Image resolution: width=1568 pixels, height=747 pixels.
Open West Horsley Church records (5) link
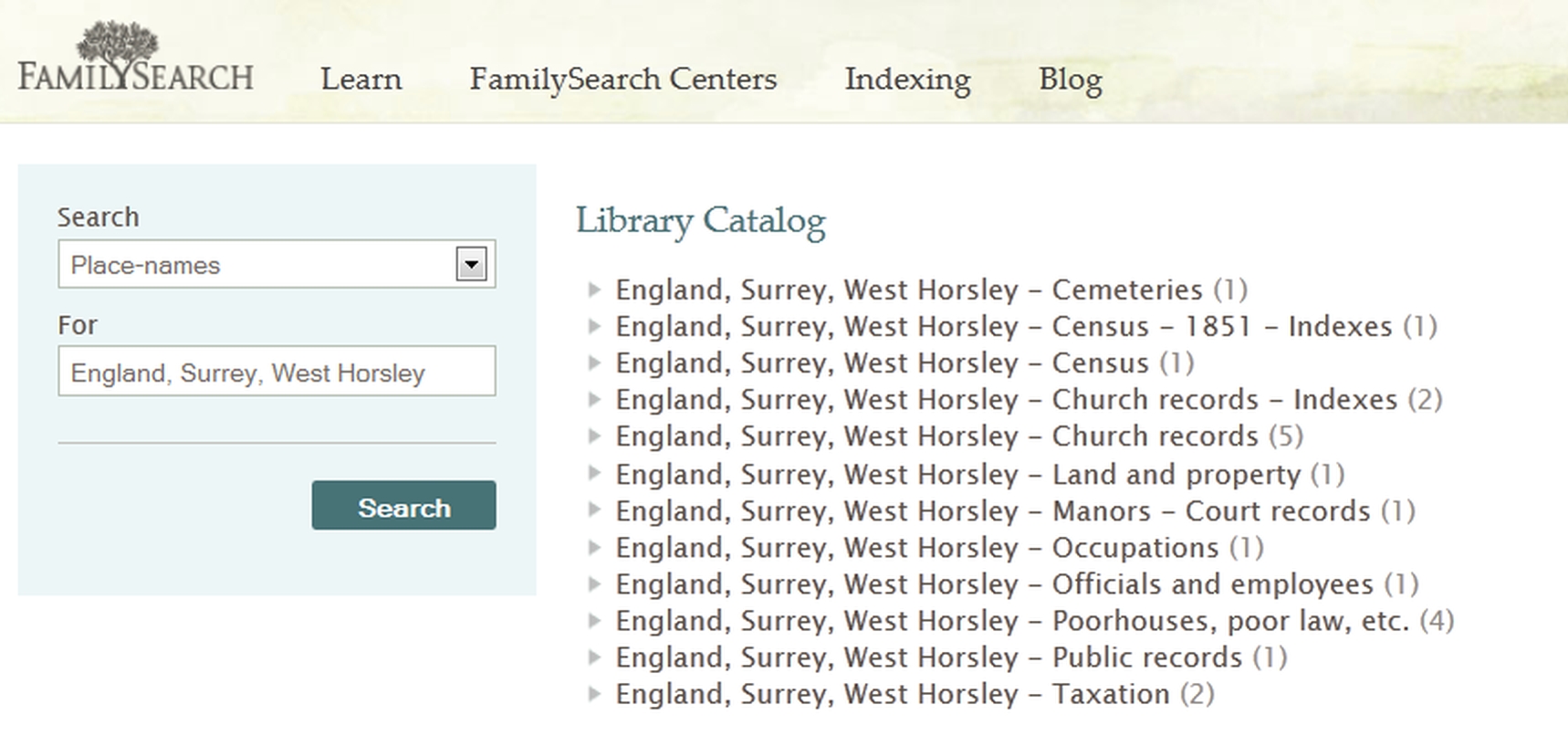point(958,437)
